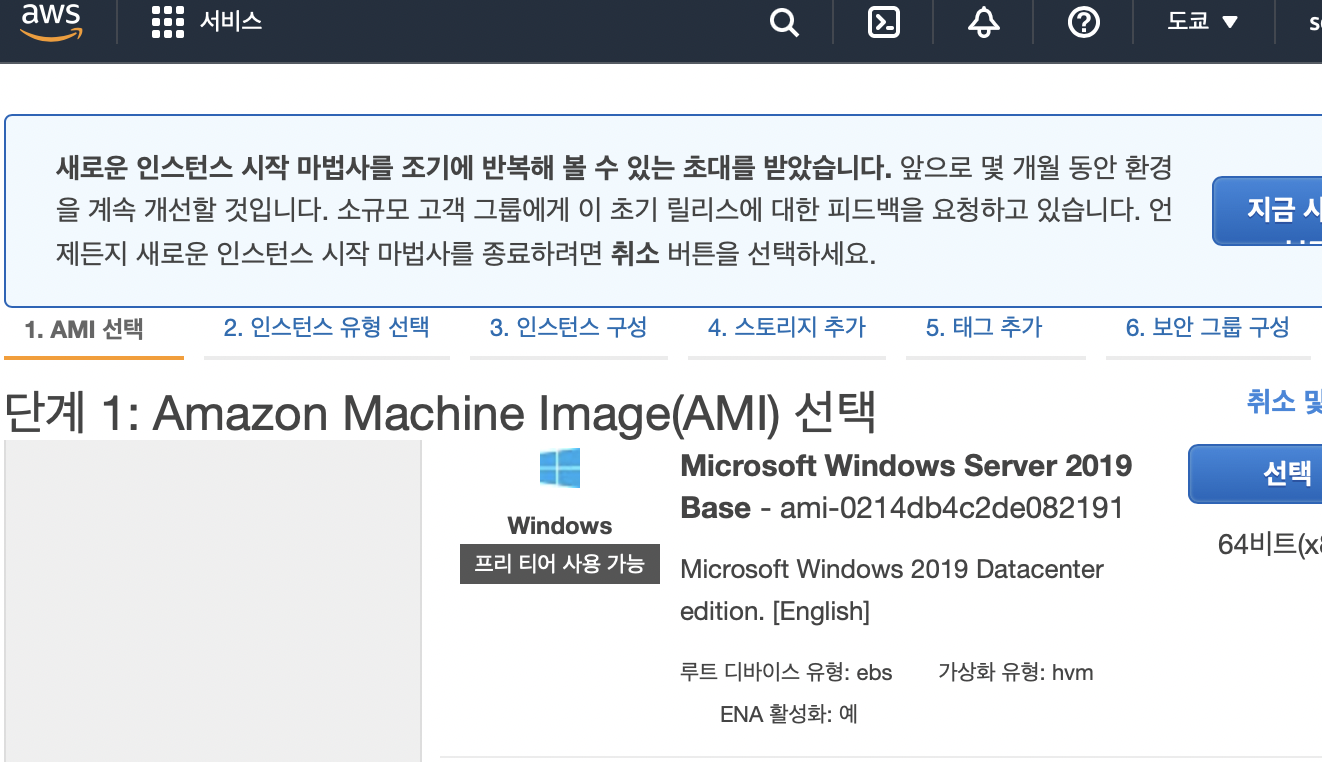
Task: Click the 64비트 architecture text
Action: click(1270, 545)
